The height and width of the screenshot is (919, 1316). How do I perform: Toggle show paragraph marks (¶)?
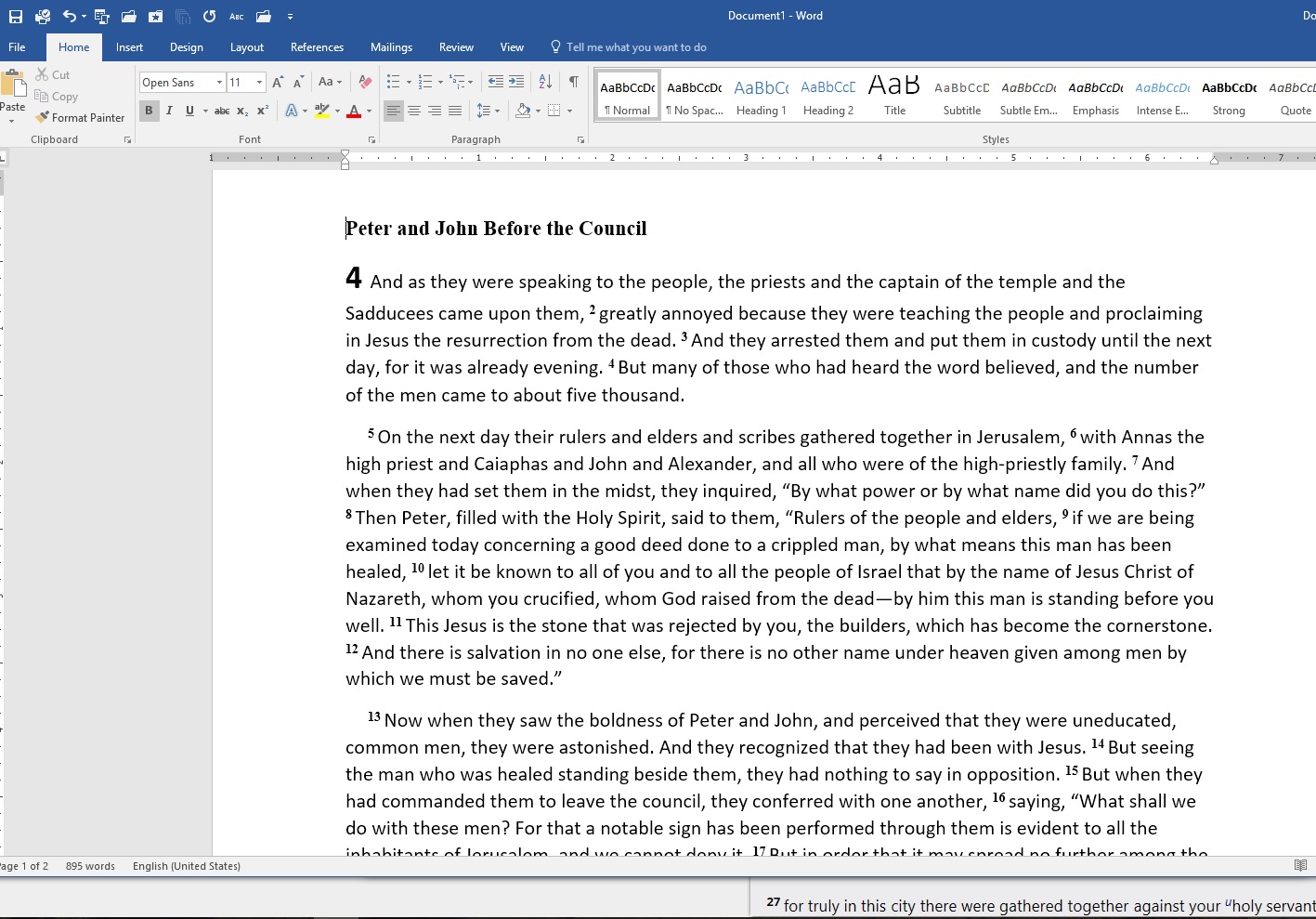click(574, 82)
